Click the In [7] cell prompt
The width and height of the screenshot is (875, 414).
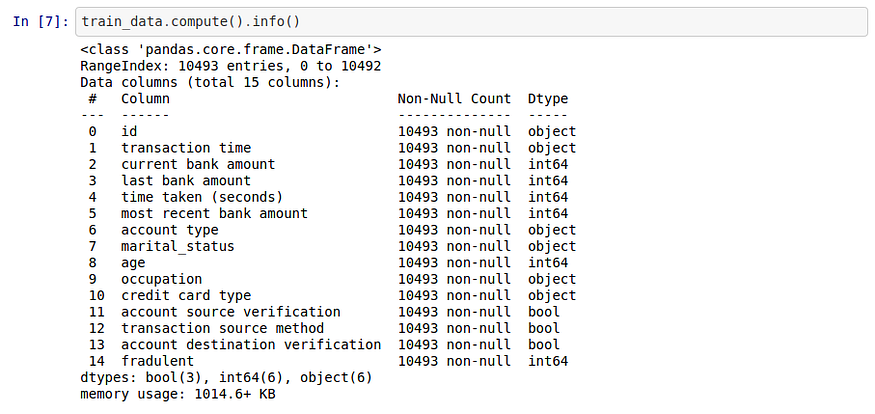point(40,22)
